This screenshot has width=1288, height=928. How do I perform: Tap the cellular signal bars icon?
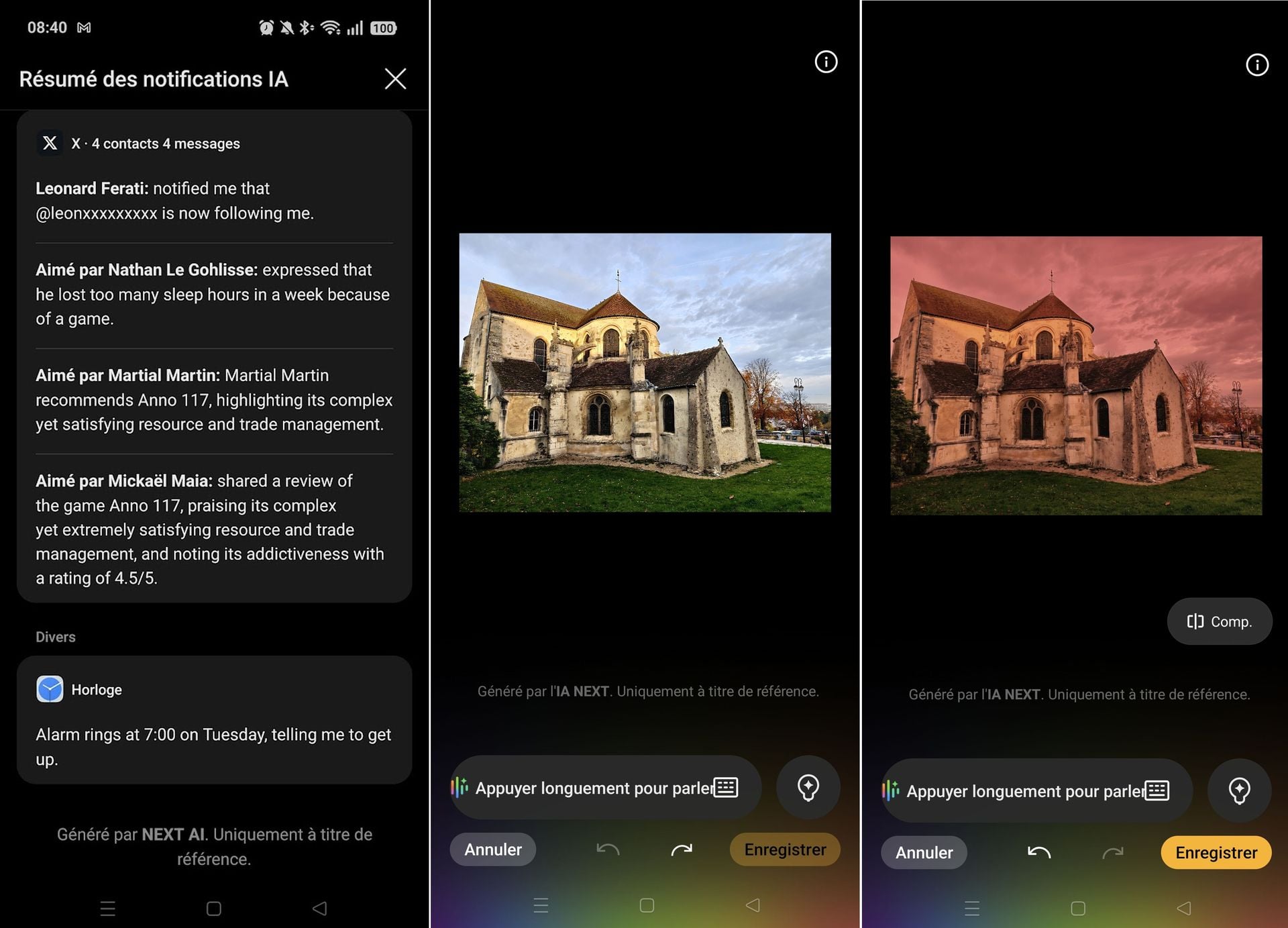point(355,28)
